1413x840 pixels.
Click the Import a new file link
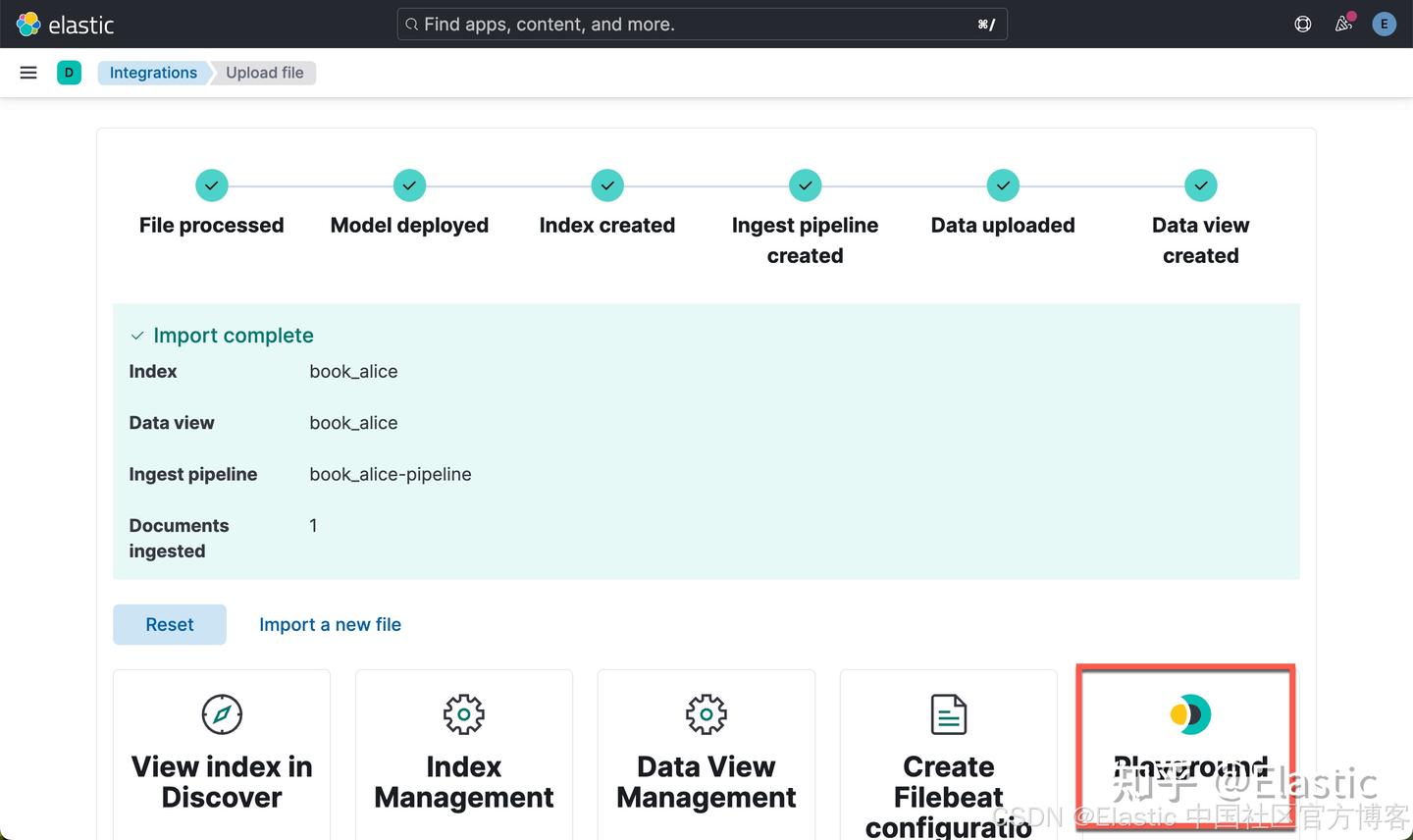pyautogui.click(x=330, y=624)
